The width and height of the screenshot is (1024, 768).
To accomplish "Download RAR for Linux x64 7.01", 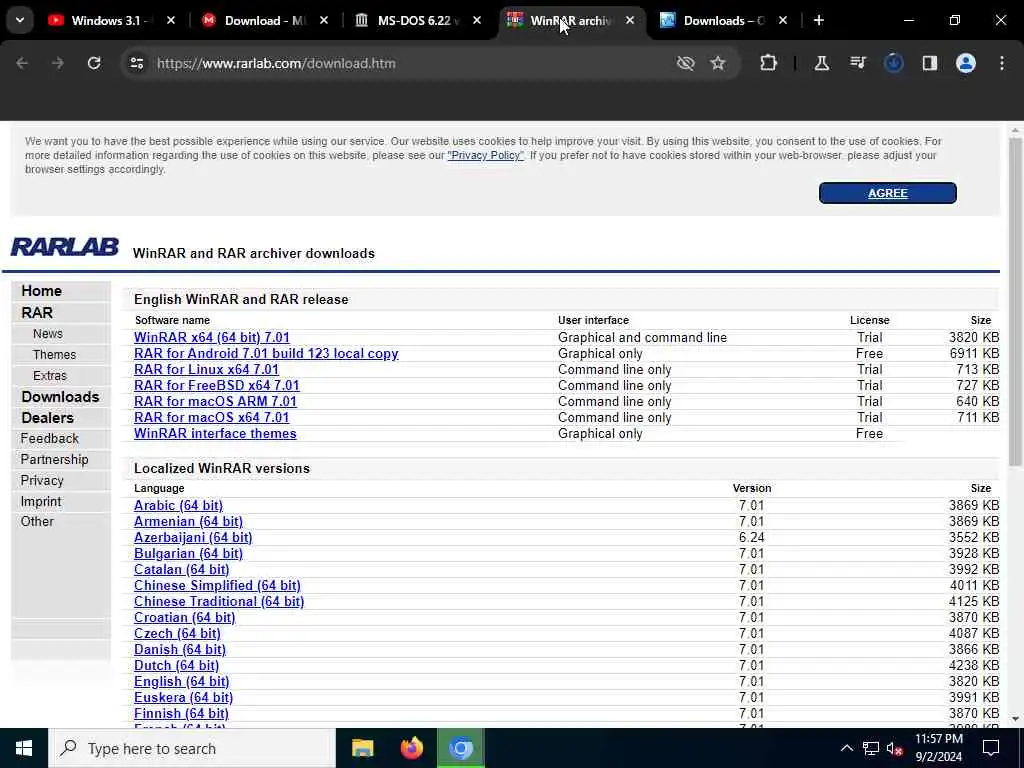I will tap(206, 370).
